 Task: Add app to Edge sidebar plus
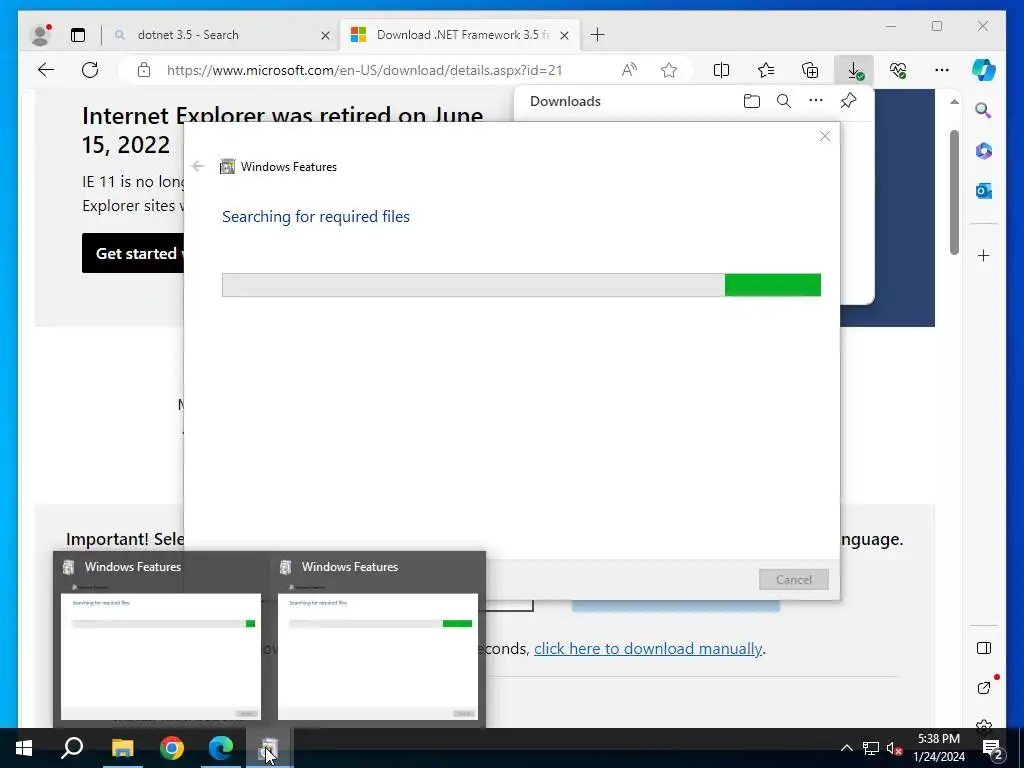click(x=984, y=255)
